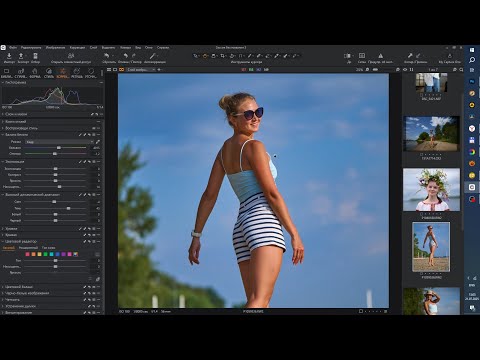Viewport: 480px width, 360px height.
Task: Click the Копир./Примен. copy adjustments icon
Action: (410, 56)
